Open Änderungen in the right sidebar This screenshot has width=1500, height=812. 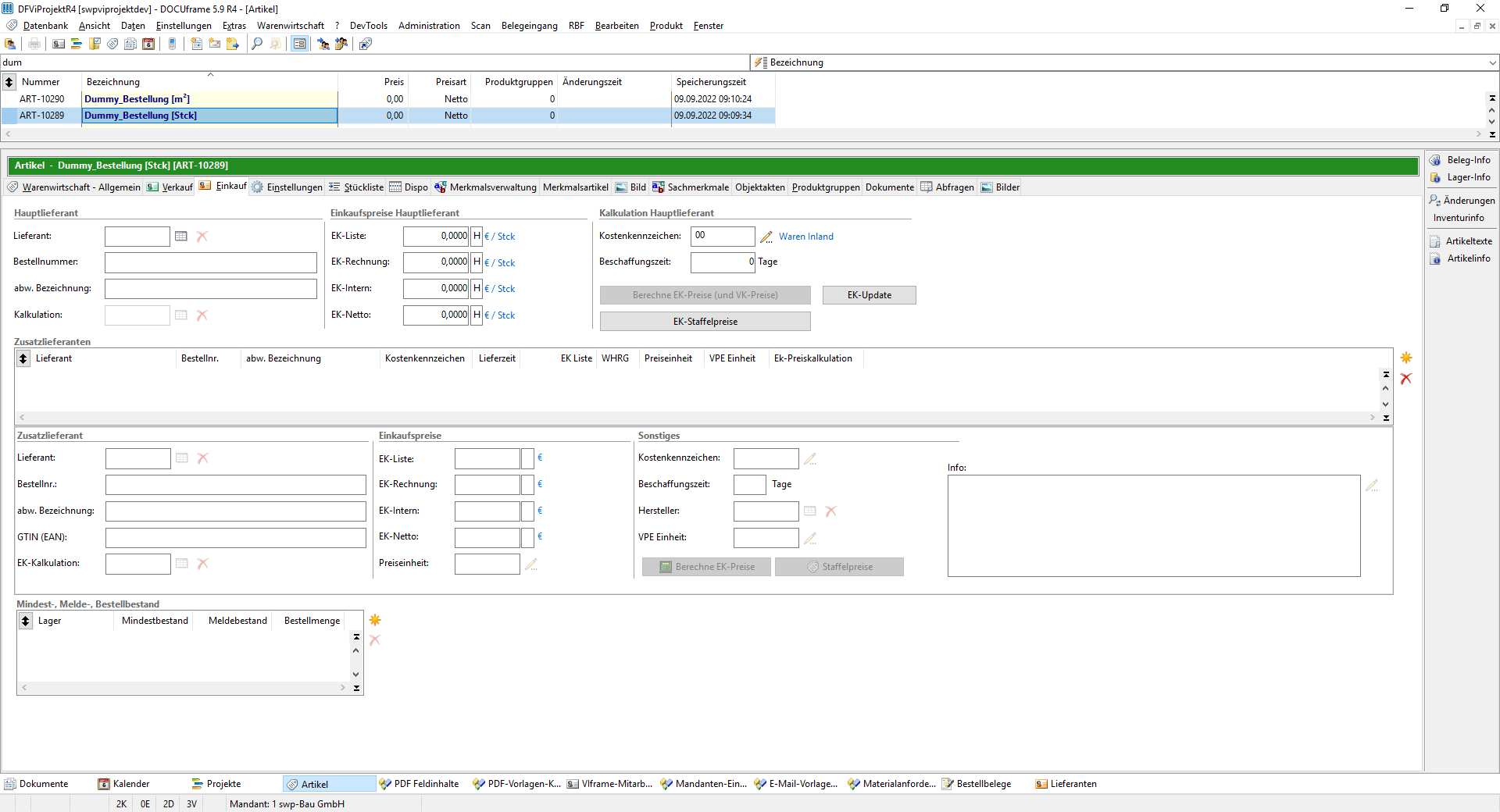(x=1462, y=201)
